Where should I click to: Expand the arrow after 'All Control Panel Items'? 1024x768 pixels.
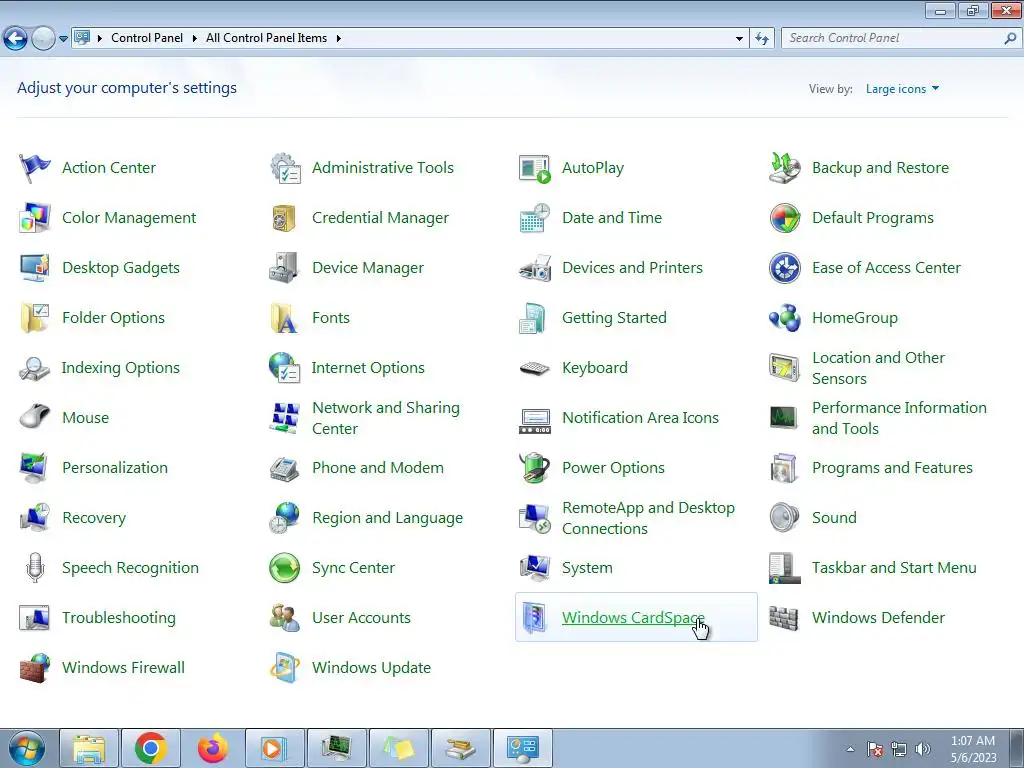(338, 39)
